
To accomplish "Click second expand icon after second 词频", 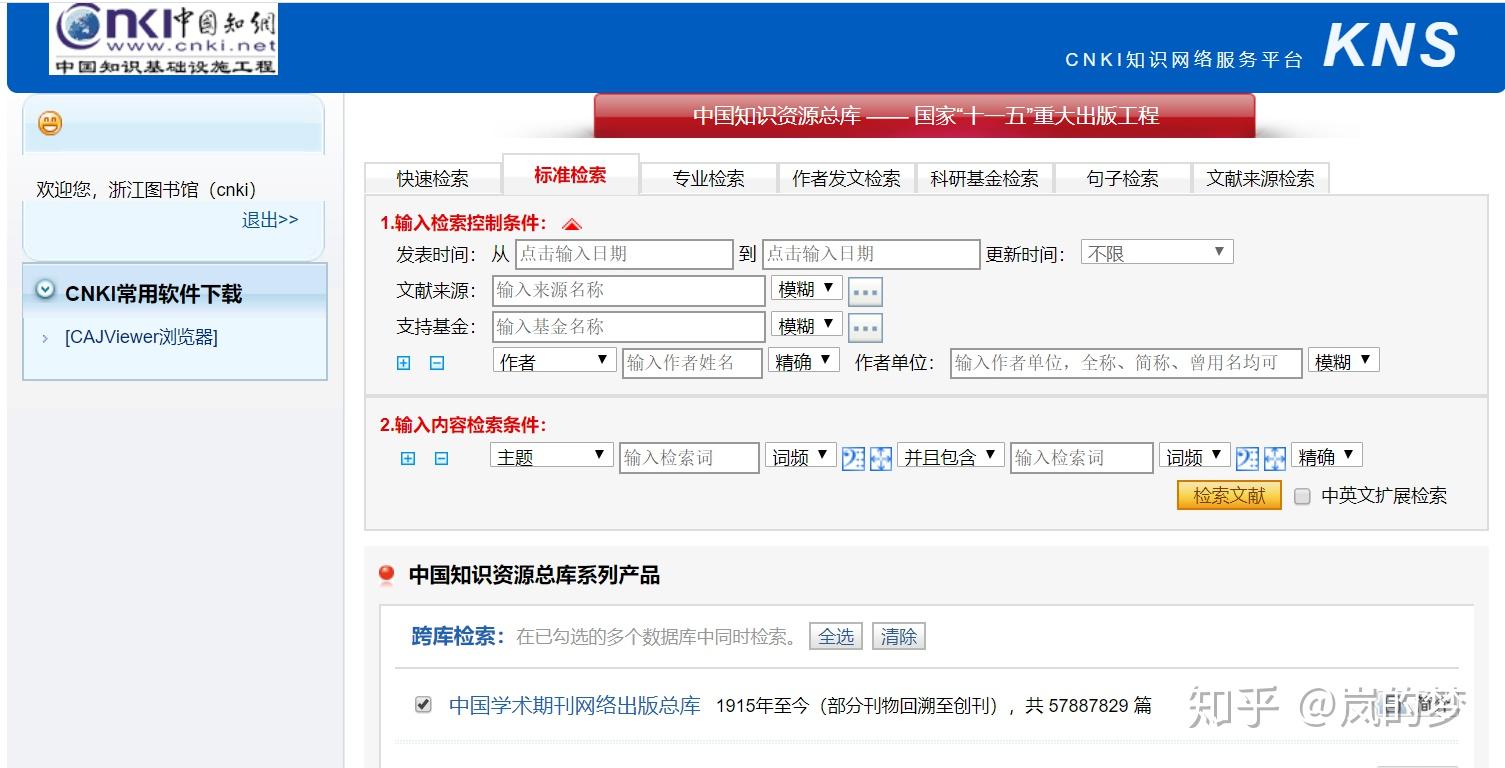I will point(1275,458).
